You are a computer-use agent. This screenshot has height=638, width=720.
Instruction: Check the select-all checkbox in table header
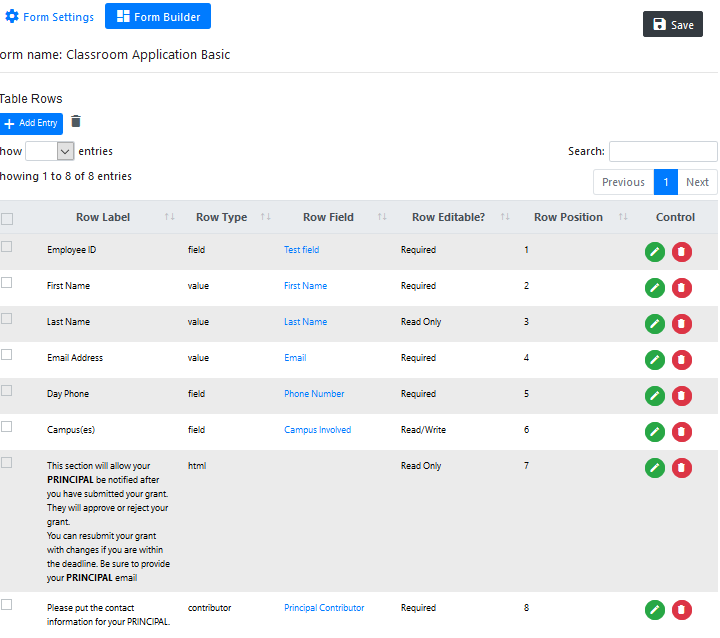[7, 218]
